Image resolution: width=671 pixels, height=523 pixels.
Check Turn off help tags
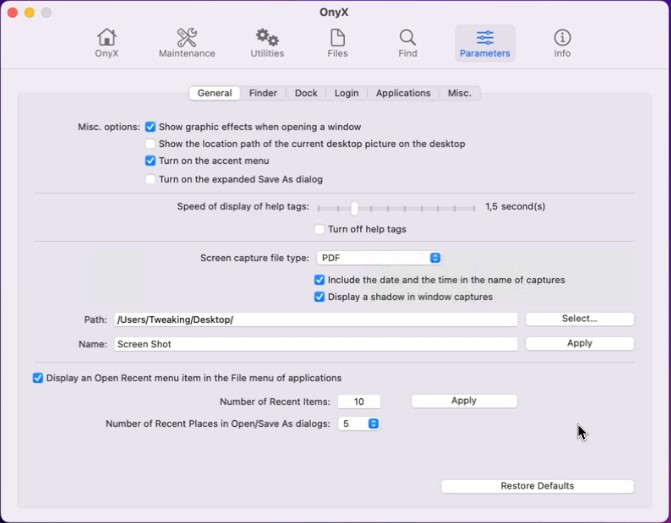(x=319, y=229)
